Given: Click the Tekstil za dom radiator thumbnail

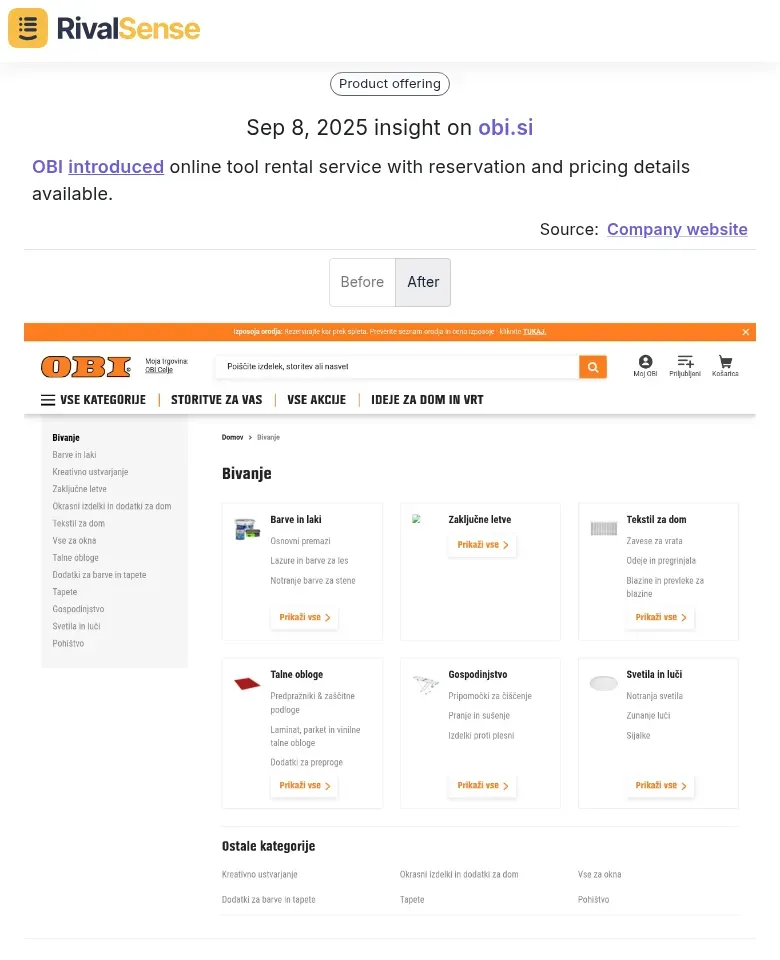Looking at the screenshot, I should click(x=604, y=528).
